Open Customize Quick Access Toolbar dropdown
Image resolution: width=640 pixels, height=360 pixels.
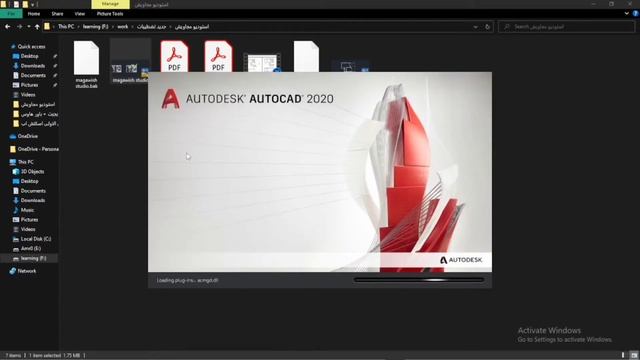click(x=33, y=5)
